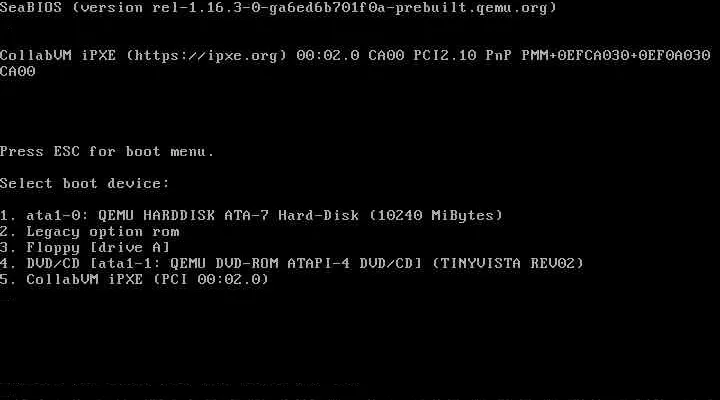Click the prebuilt.qemu.org text in header
The height and width of the screenshot is (400, 720).
coord(471,8)
